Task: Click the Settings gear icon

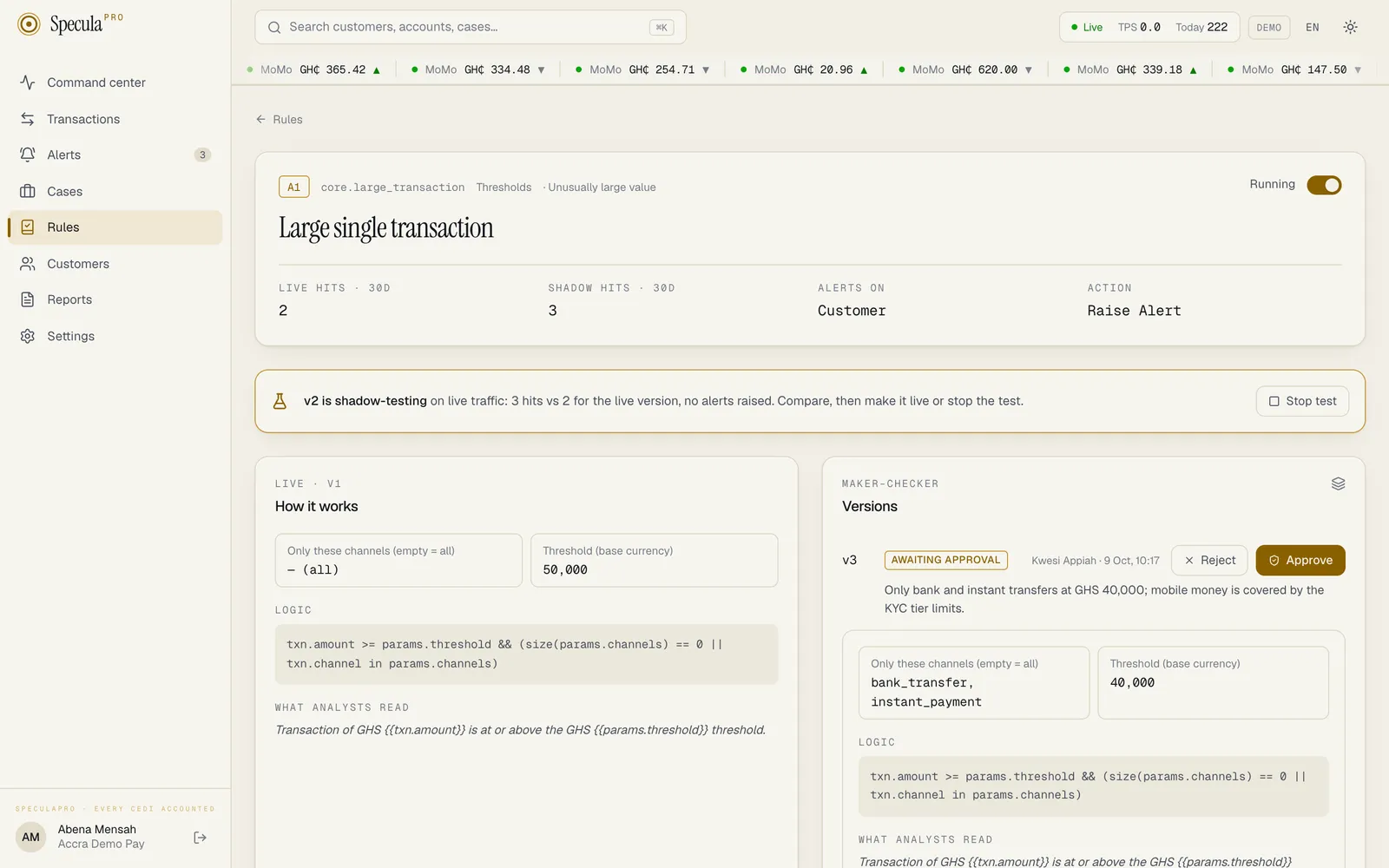Action: 28,336
